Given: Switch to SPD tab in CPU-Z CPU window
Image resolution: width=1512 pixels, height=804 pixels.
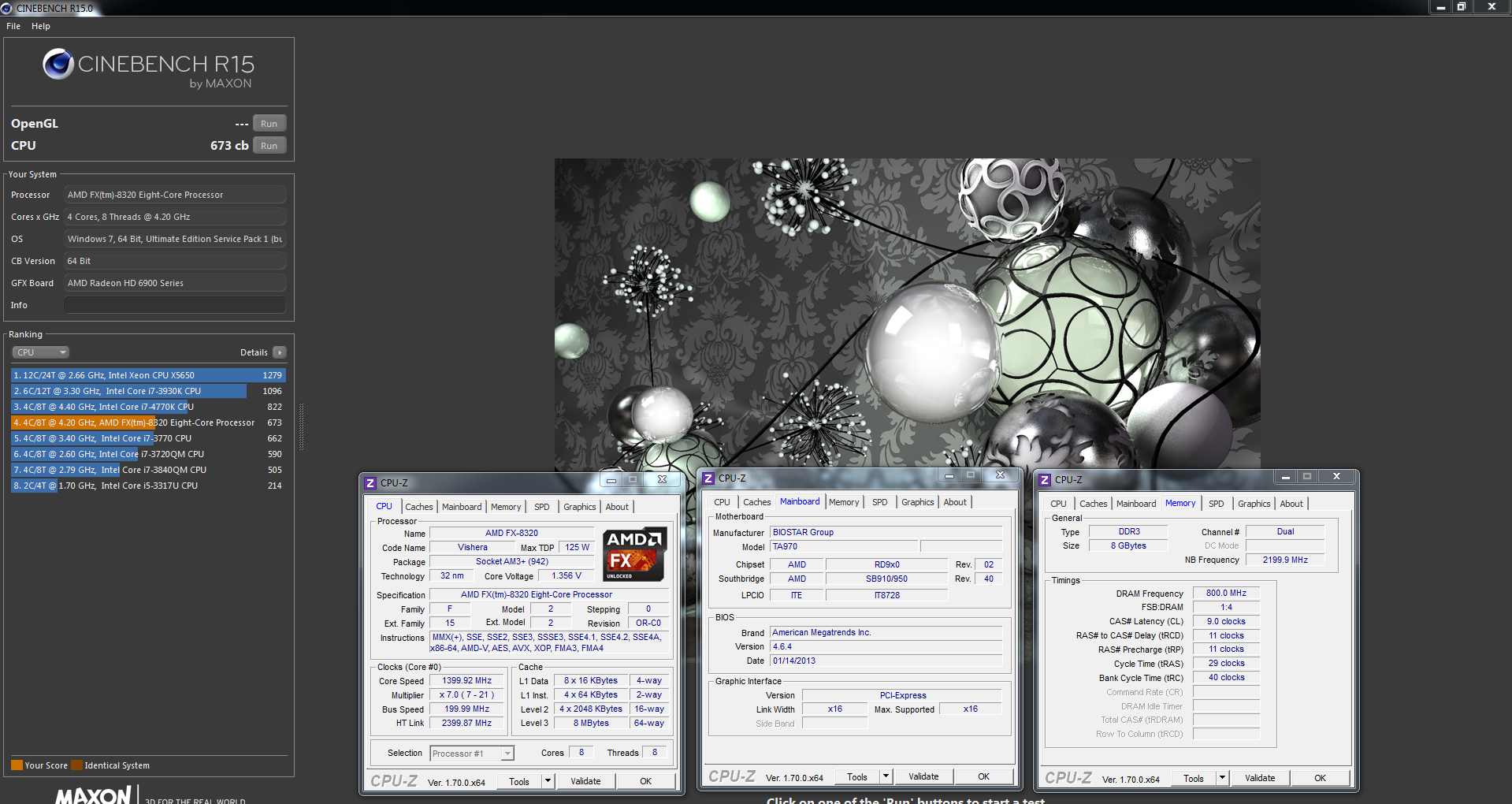Looking at the screenshot, I should [542, 507].
